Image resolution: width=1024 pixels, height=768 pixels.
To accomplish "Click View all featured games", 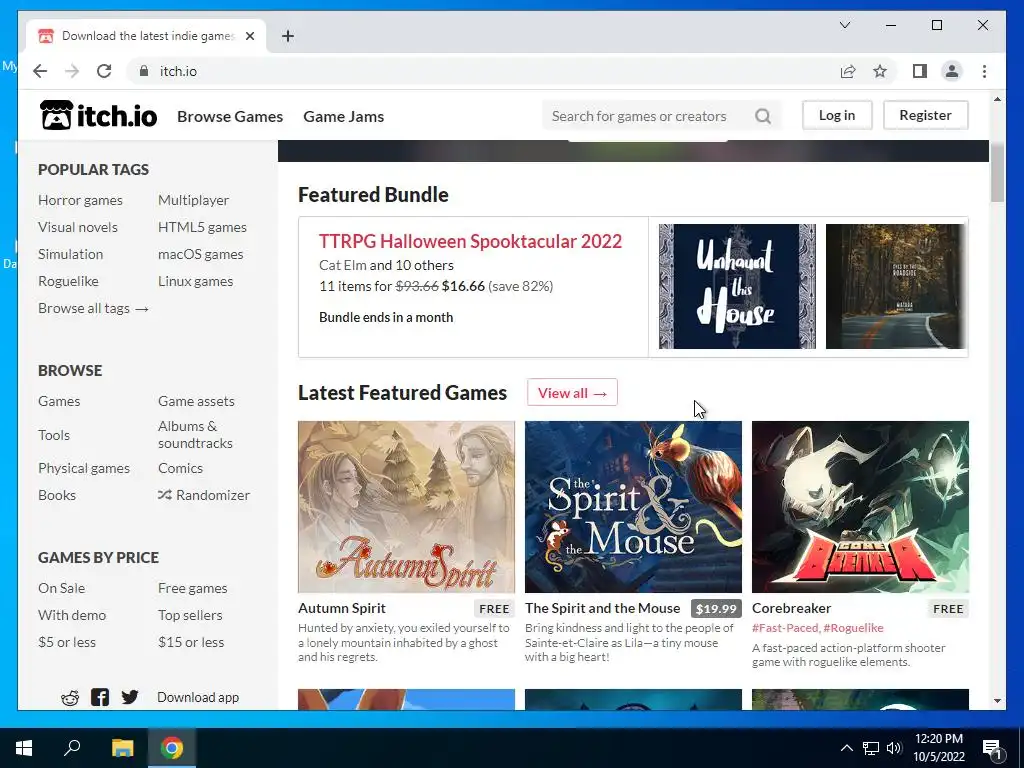I will coord(572,392).
